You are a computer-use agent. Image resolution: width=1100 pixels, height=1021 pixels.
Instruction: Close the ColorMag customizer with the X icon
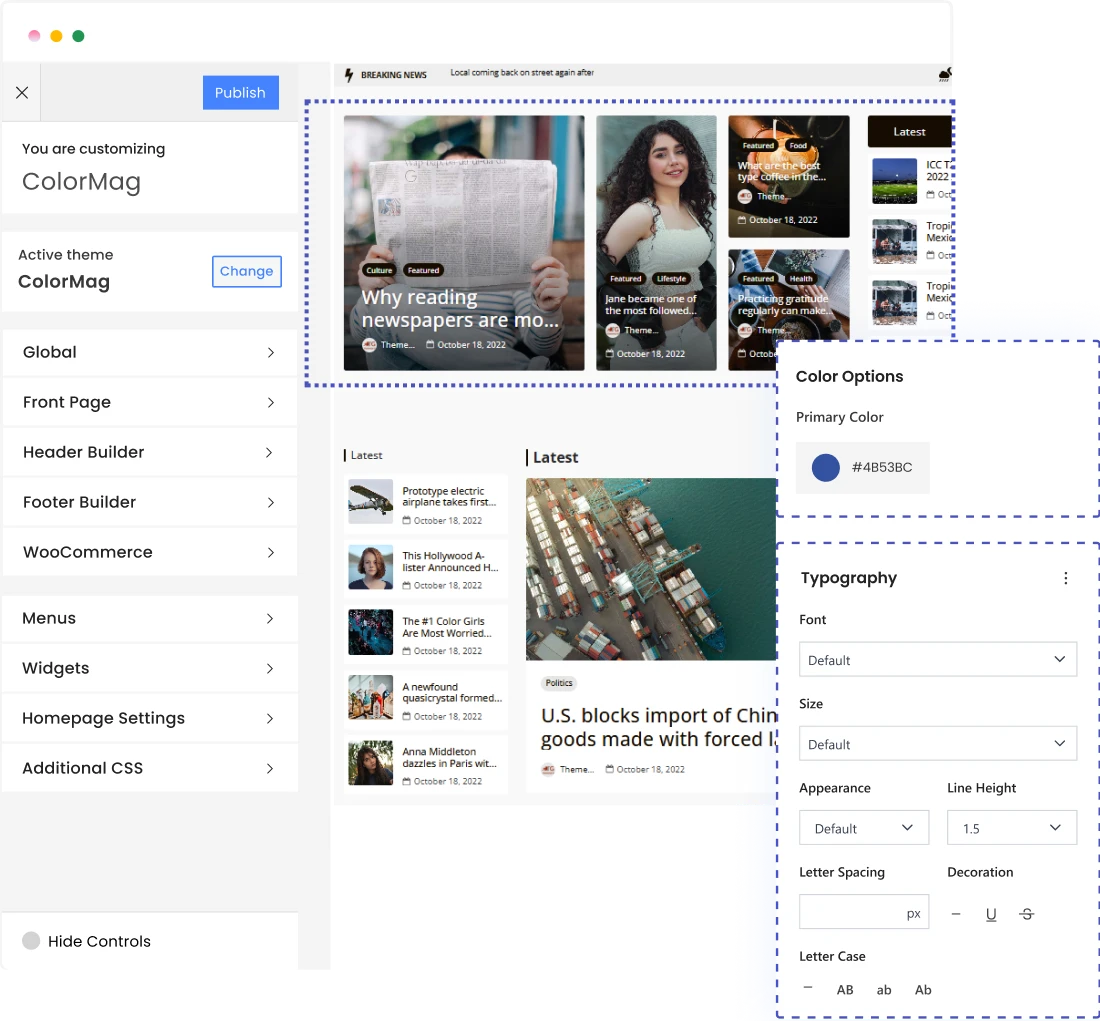(x=21, y=92)
